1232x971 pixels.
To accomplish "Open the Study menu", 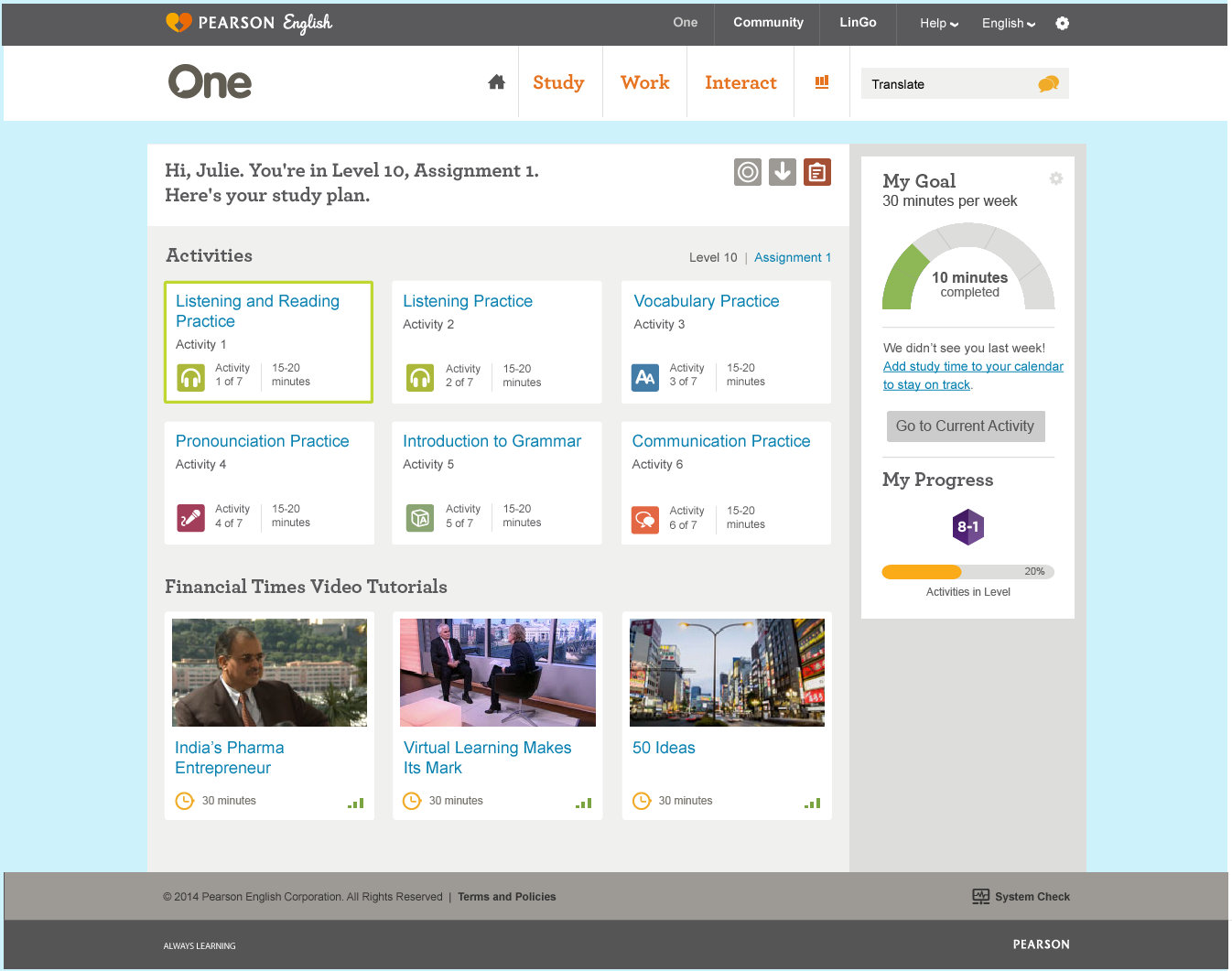I will [558, 82].
